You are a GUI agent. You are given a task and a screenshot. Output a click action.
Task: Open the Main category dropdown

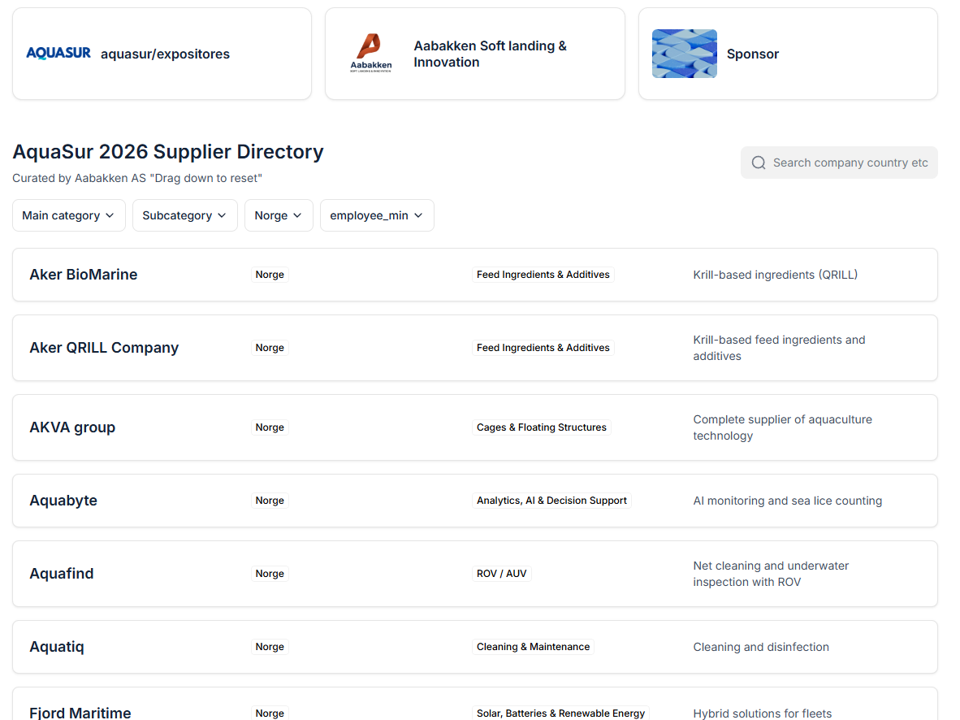69,216
